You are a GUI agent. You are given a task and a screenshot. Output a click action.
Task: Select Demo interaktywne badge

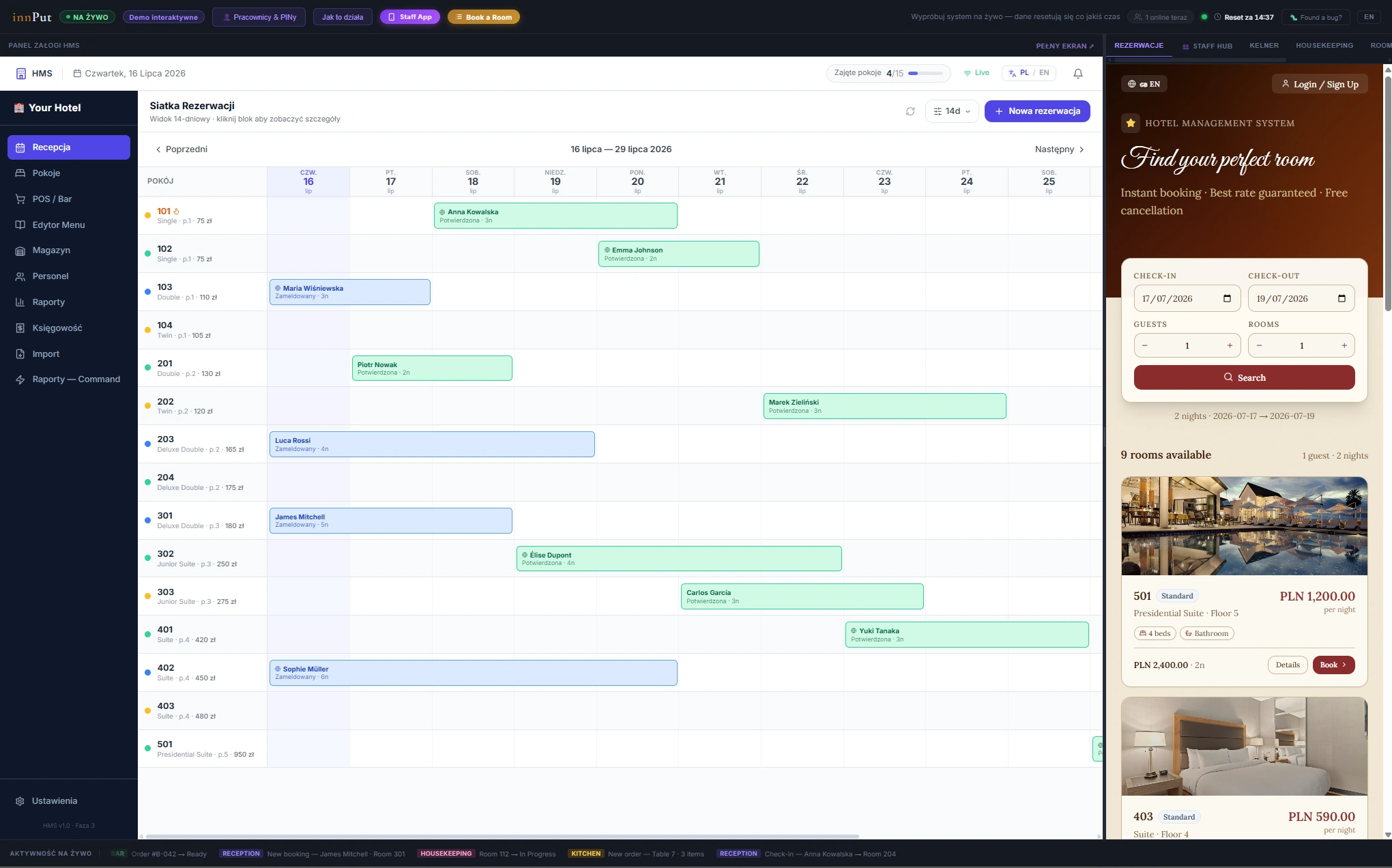click(164, 17)
